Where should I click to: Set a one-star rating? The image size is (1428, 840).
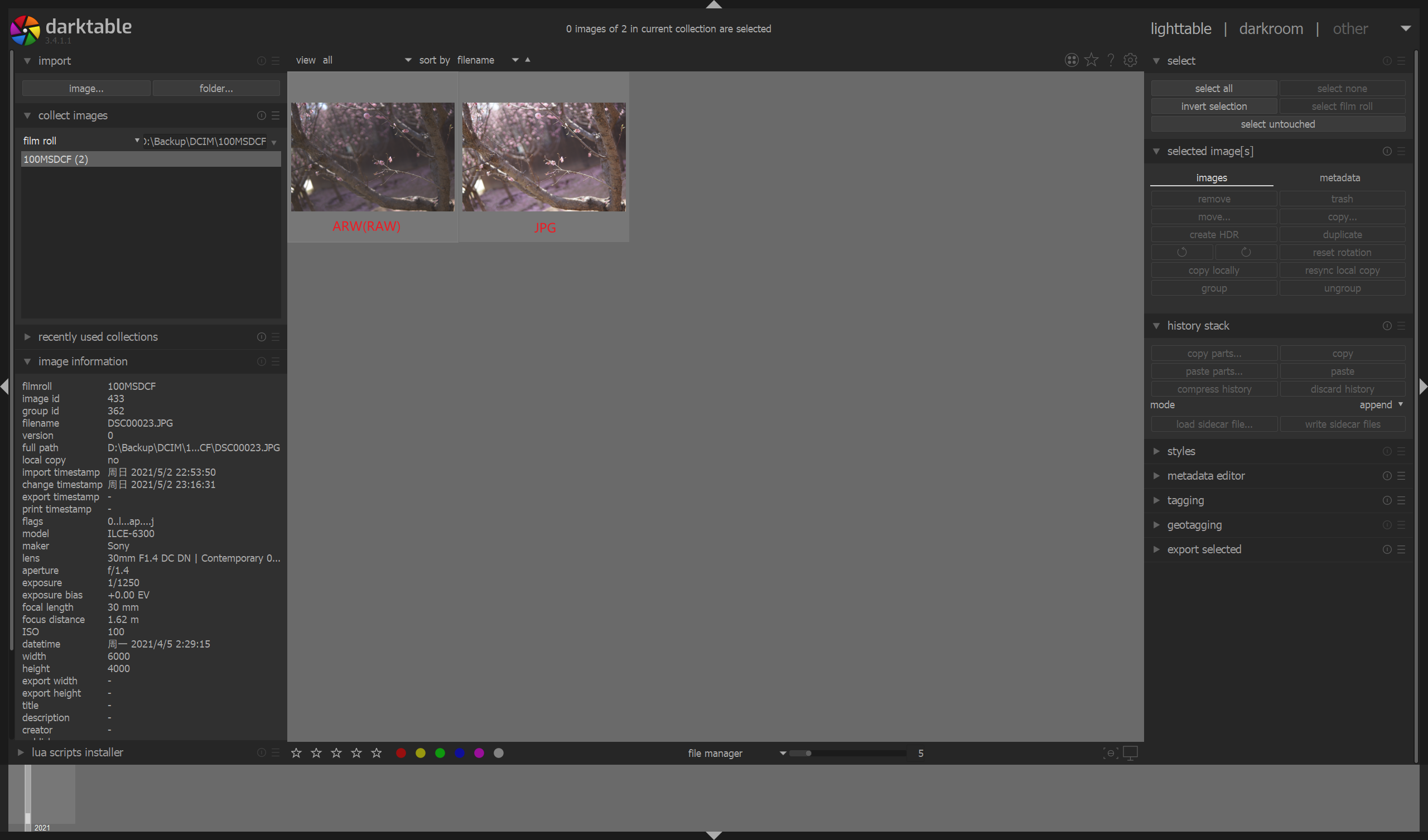pyautogui.click(x=296, y=754)
